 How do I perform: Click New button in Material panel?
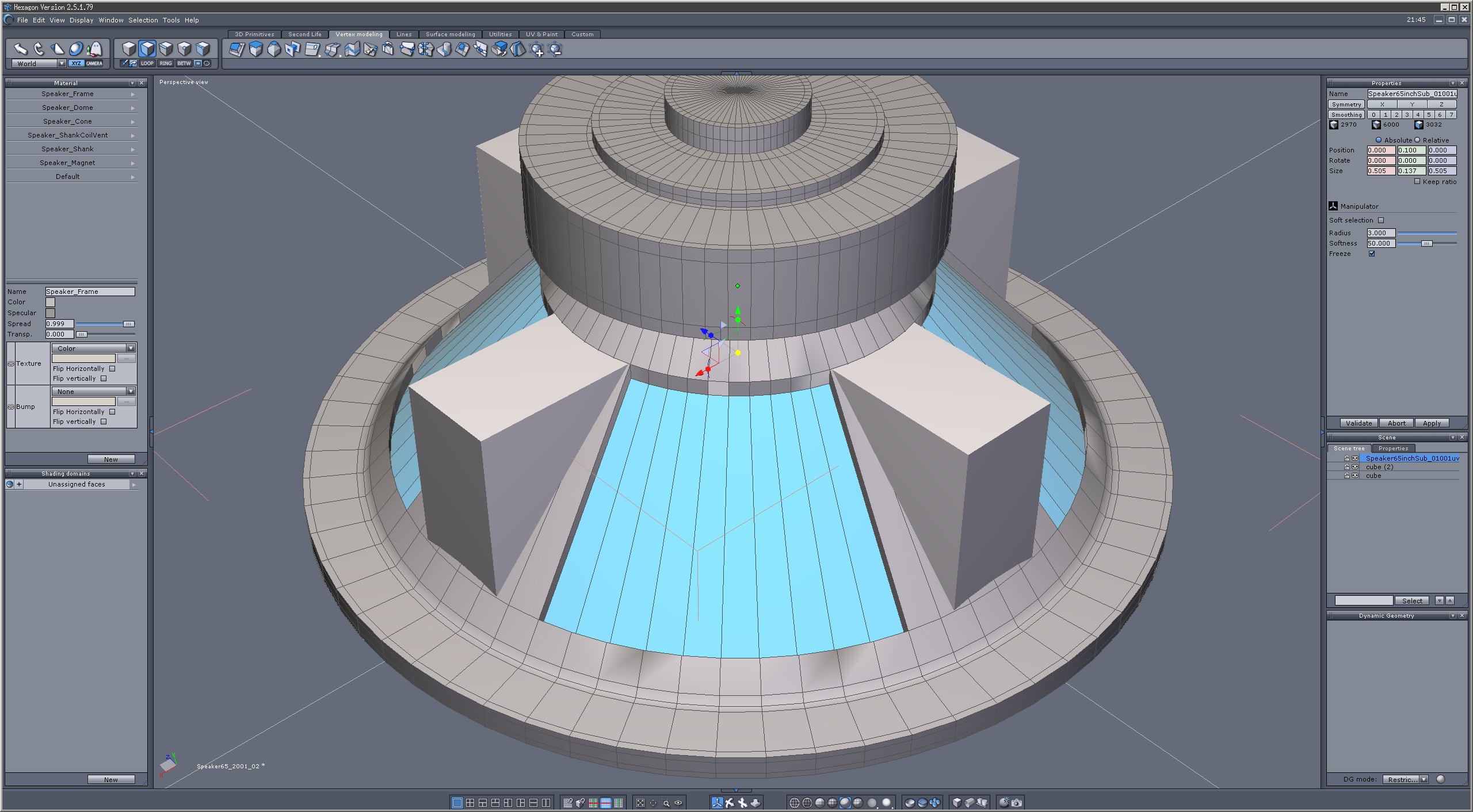111,459
